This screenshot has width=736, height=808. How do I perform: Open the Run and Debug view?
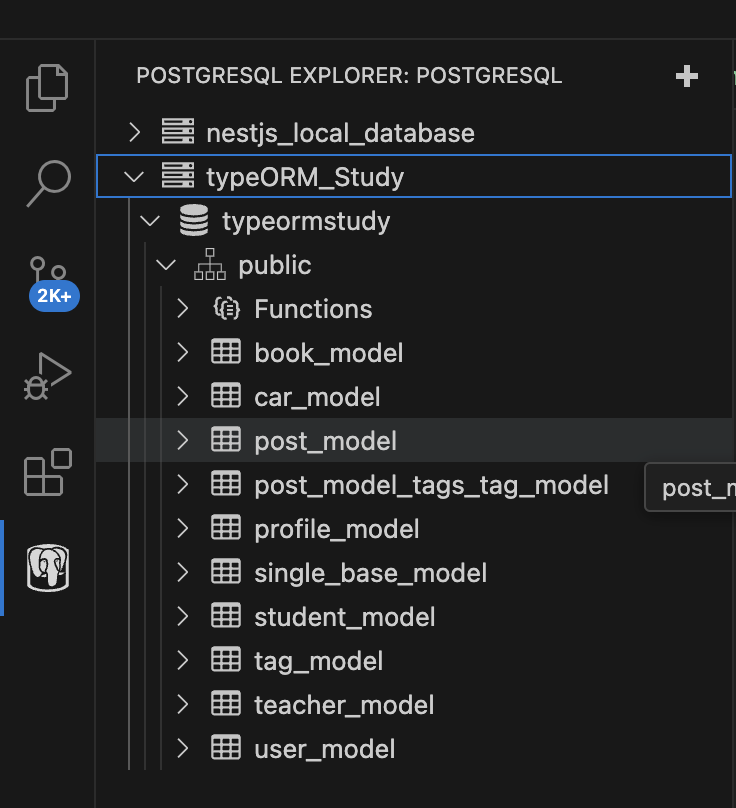pos(47,377)
